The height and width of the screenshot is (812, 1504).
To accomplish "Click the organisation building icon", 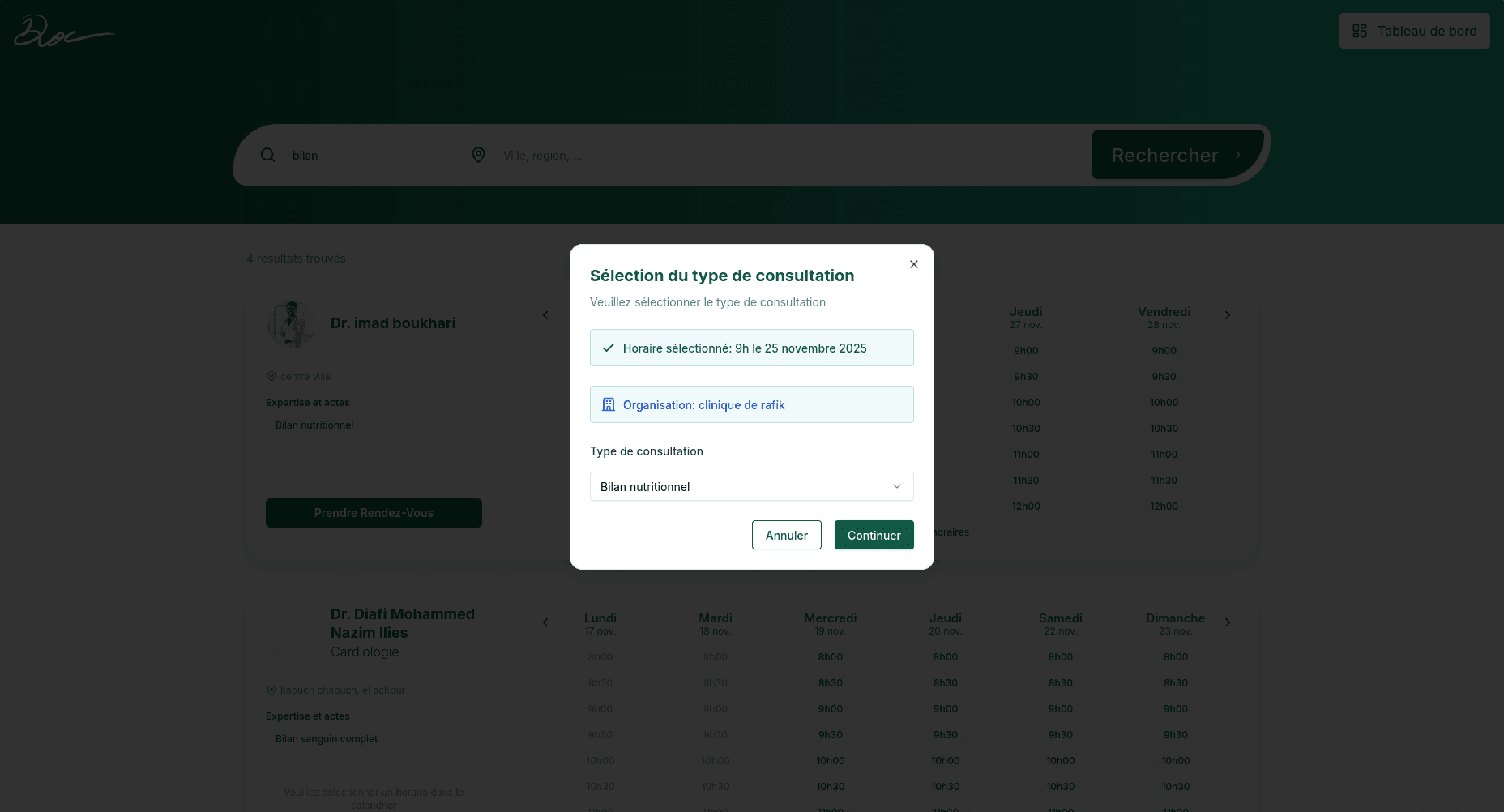I will 609,404.
